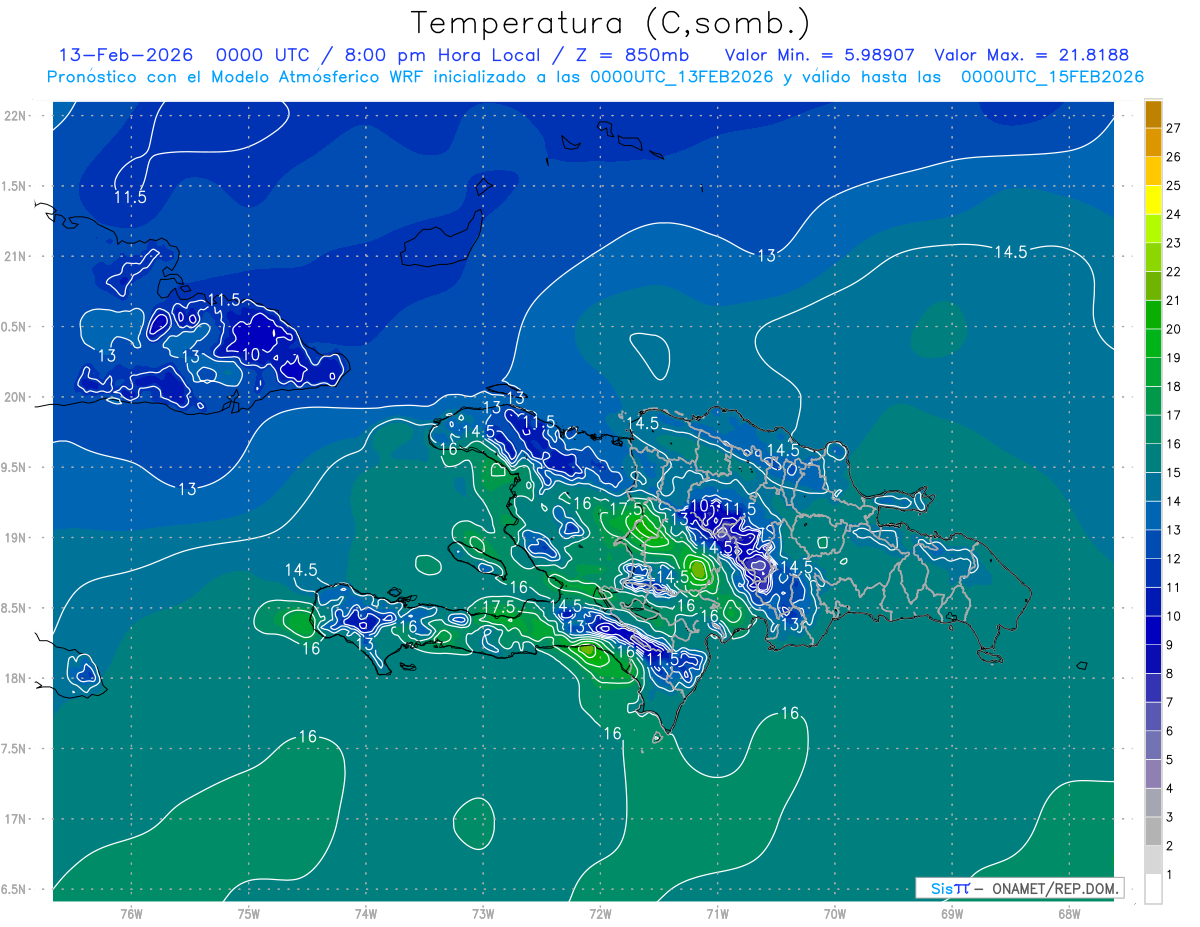Image resolution: width=1200 pixels, height=927 pixels.
Task: Click the 76W longitude axis label
Action: [131, 914]
